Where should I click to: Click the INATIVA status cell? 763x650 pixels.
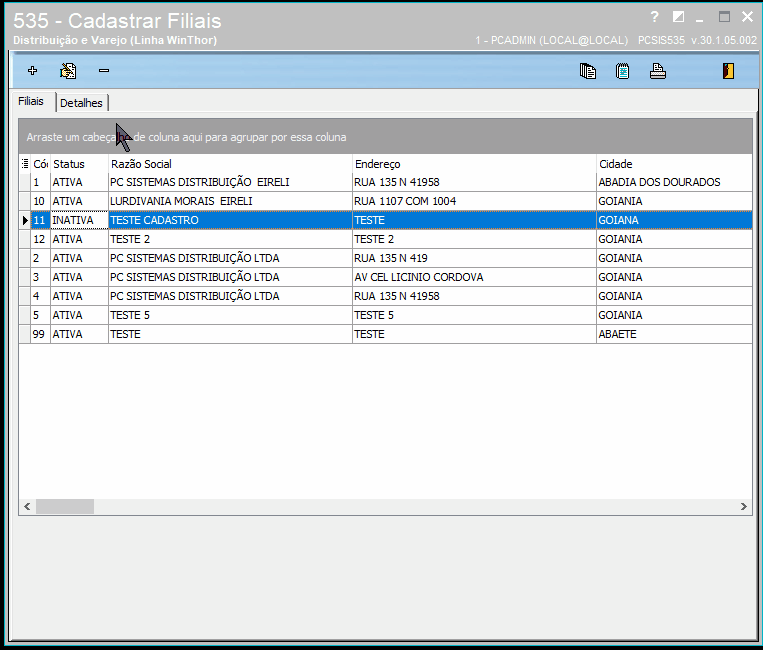(x=79, y=220)
